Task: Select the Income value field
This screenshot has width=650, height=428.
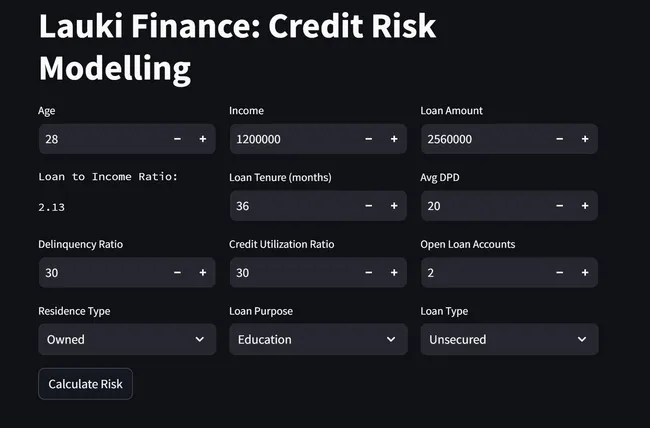Action: click(290, 139)
